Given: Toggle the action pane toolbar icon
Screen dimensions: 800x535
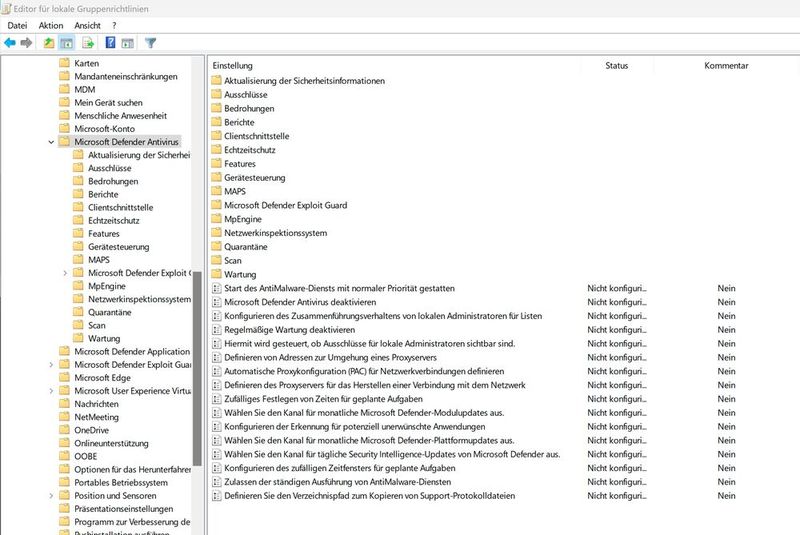Looking at the screenshot, I should click(128, 43).
